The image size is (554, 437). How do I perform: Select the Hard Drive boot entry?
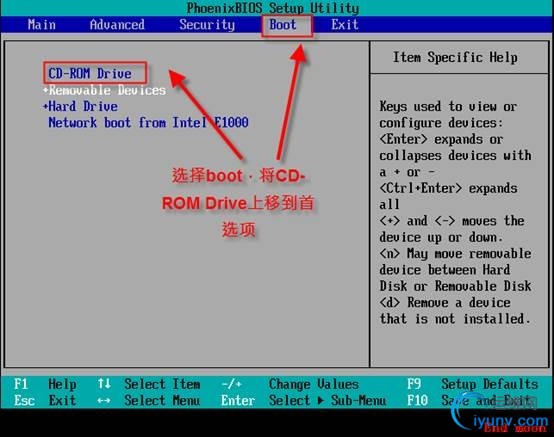tap(83, 106)
